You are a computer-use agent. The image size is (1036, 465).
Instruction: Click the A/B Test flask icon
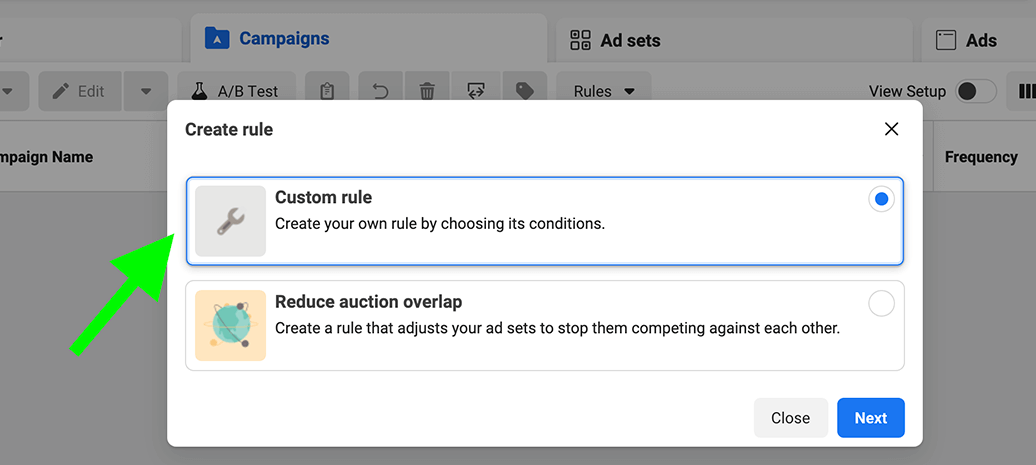[200, 91]
